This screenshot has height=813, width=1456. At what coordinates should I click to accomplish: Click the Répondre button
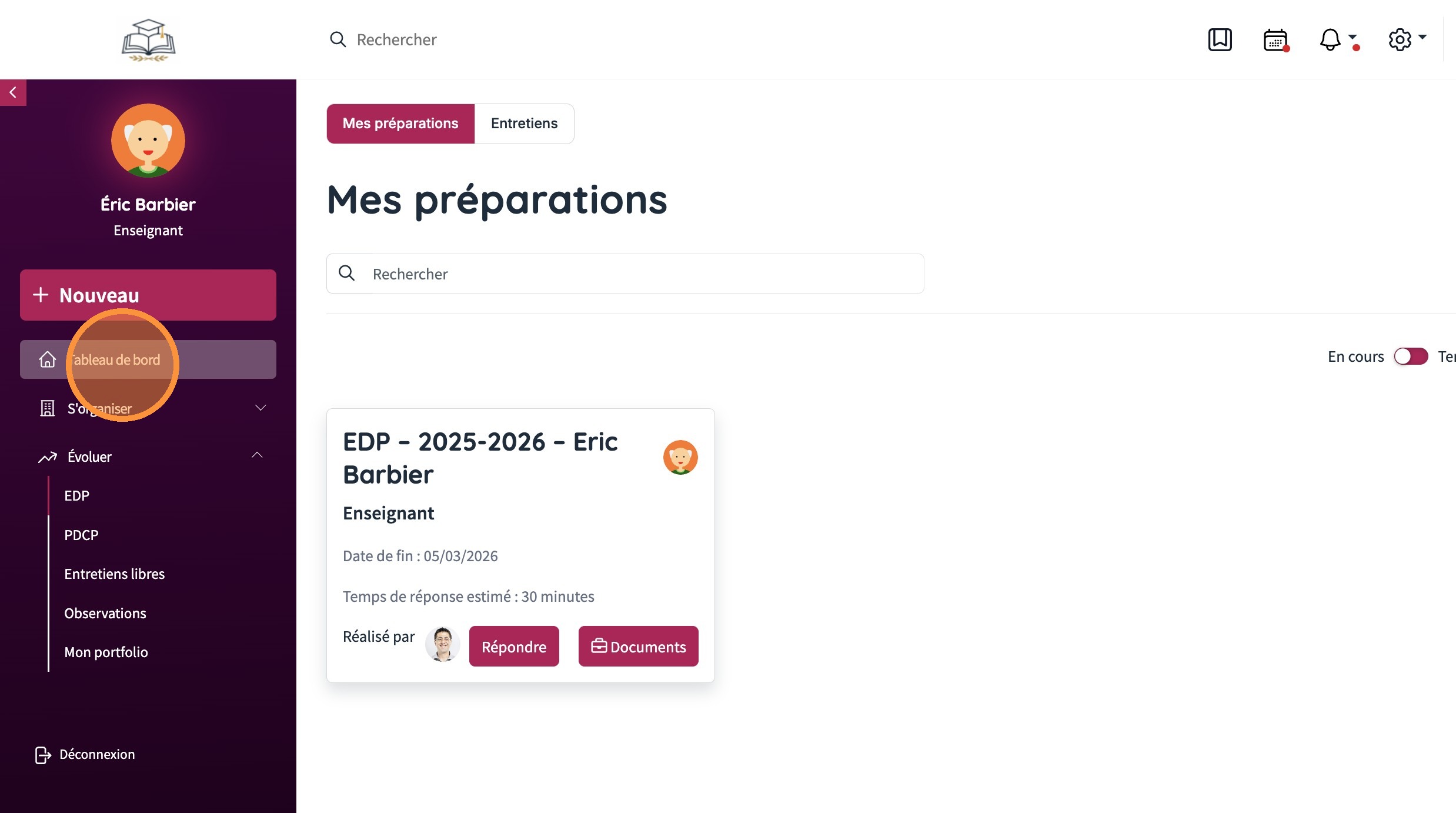pos(514,647)
